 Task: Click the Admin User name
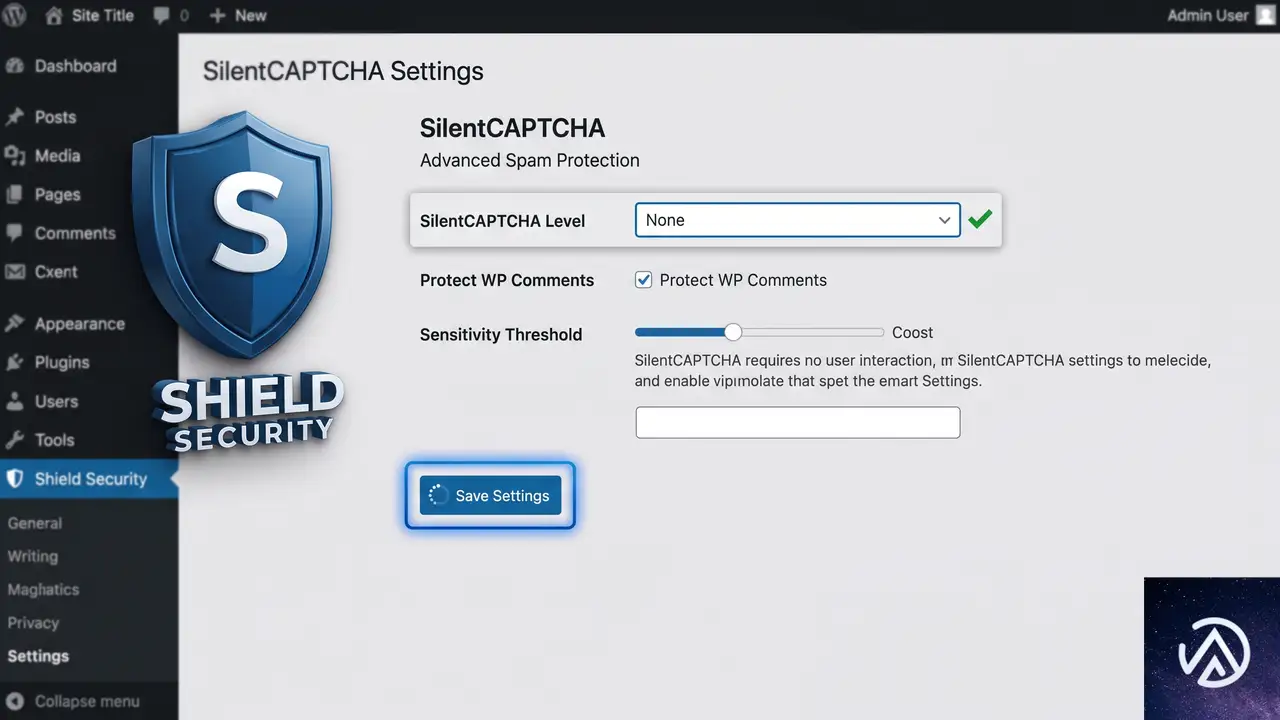(1208, 15)
